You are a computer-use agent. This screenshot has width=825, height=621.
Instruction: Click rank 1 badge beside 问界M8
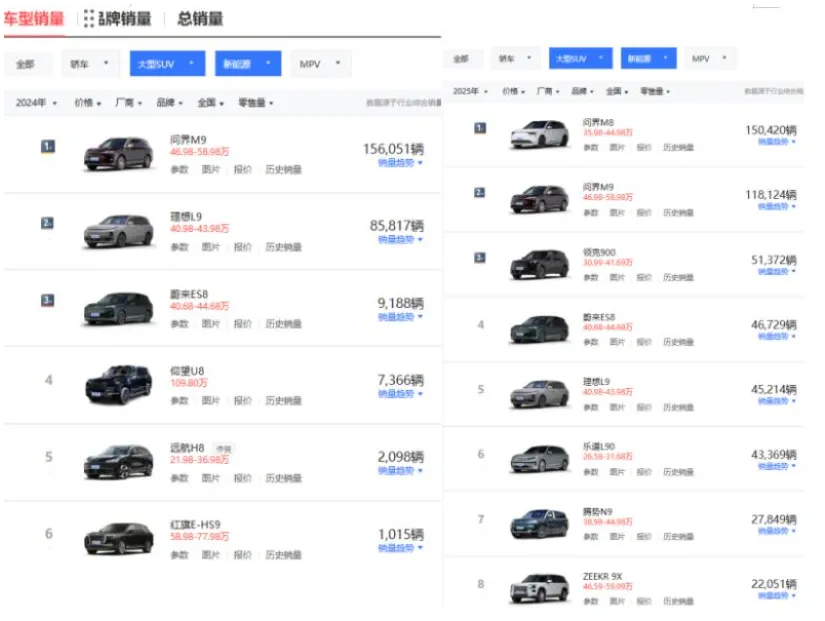[x=480, y=128]
